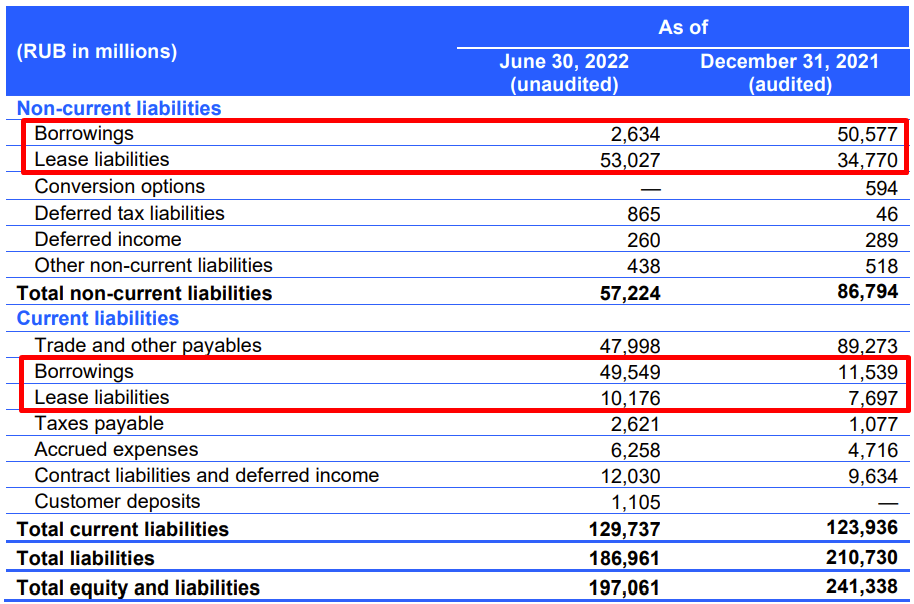Select the Lease liabilities value 34,770
Viewport: 914px width, 604px height.
coord(867,160)
